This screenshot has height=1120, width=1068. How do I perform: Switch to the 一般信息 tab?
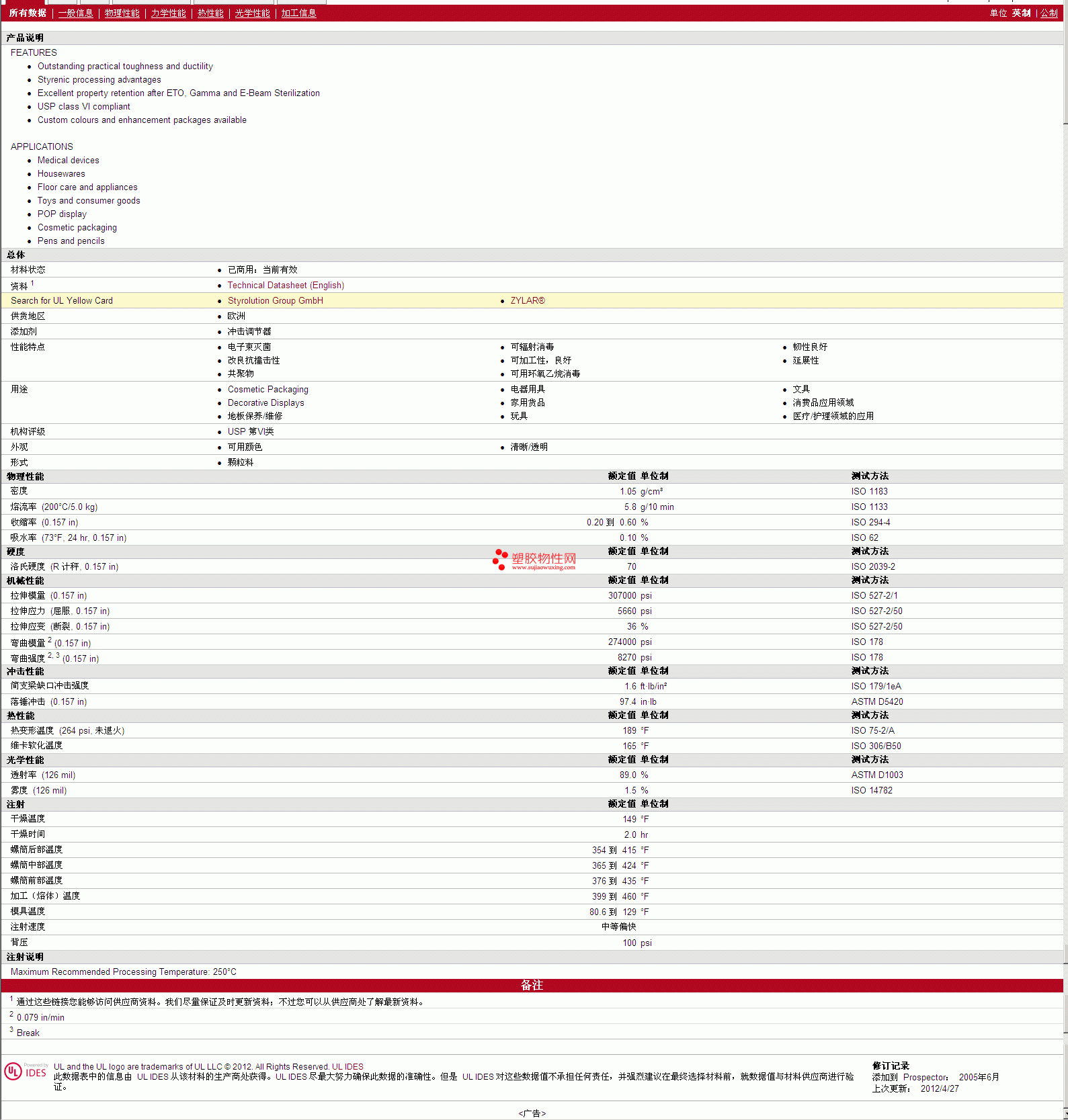75,13
